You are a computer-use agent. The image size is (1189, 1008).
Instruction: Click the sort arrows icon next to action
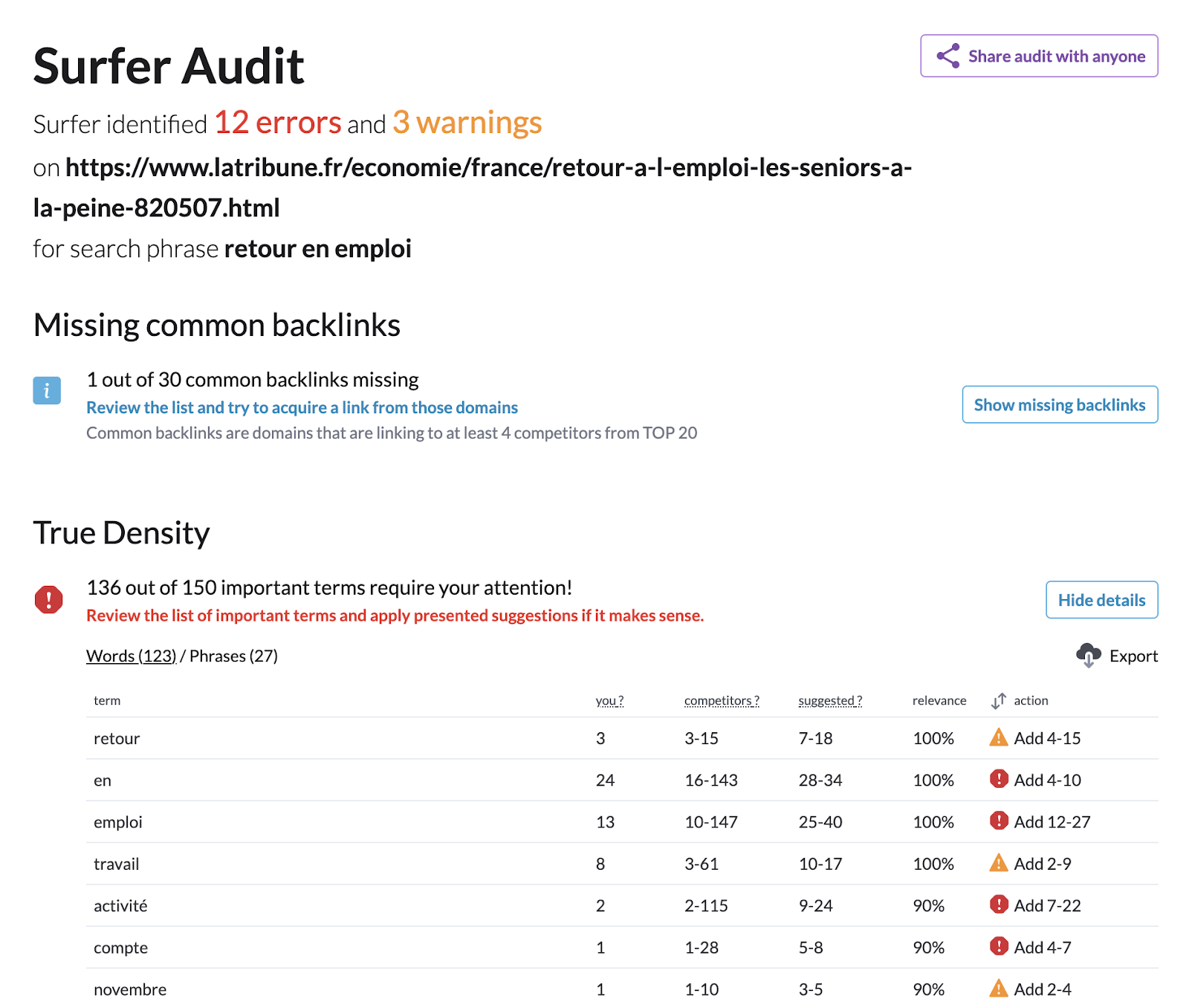(x=999, y=700)
